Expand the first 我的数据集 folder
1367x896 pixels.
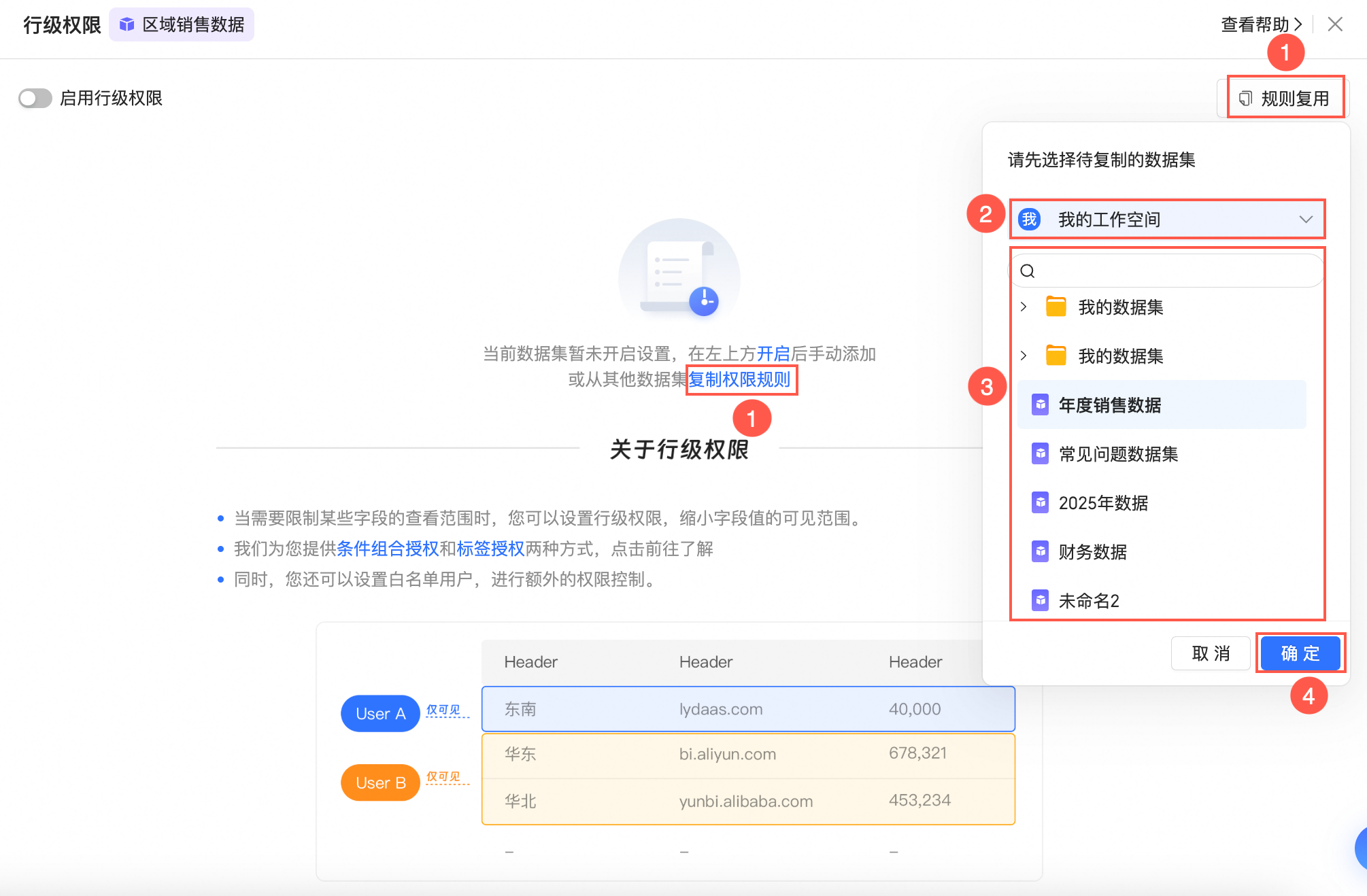pyautogui.click(x=1024, y=307)
